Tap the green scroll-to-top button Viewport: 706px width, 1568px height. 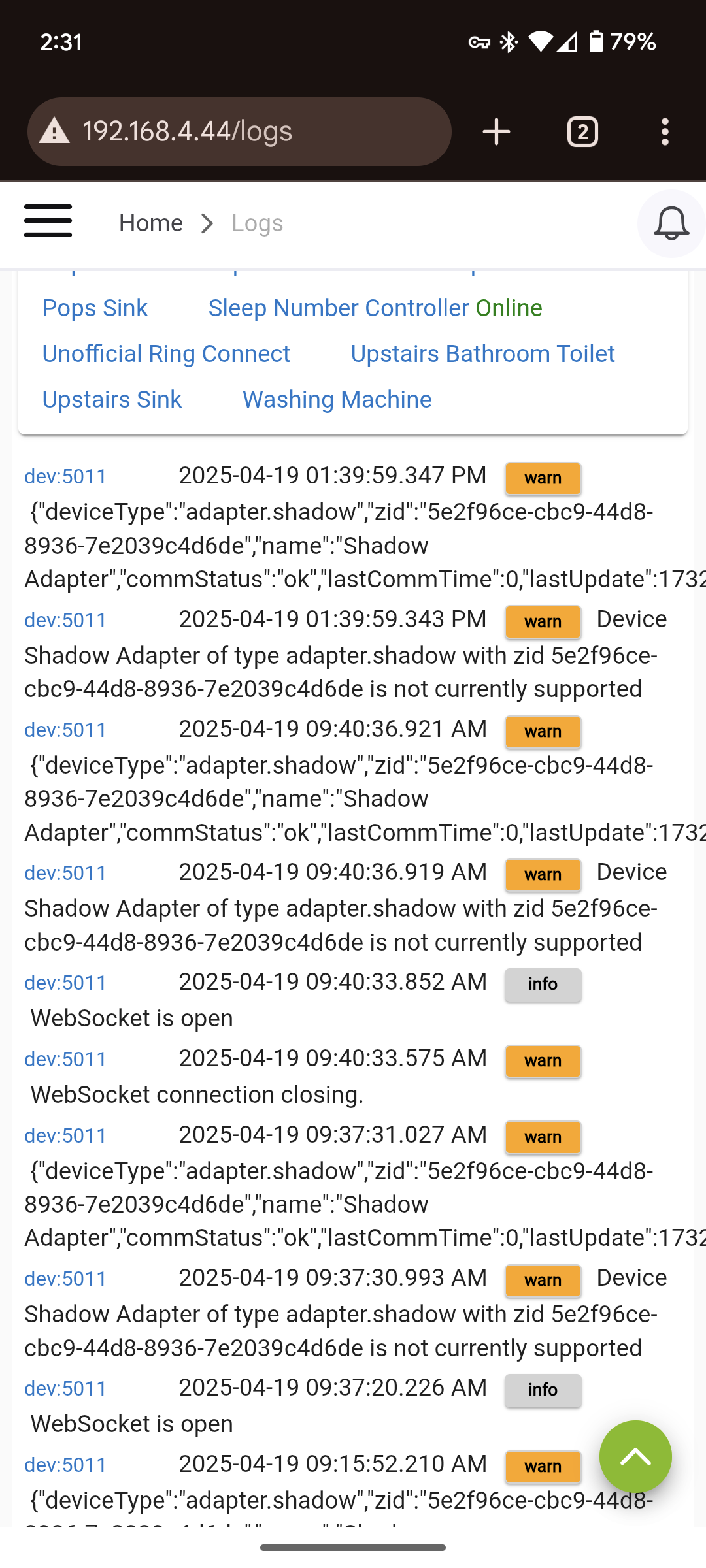(635, 1456)
